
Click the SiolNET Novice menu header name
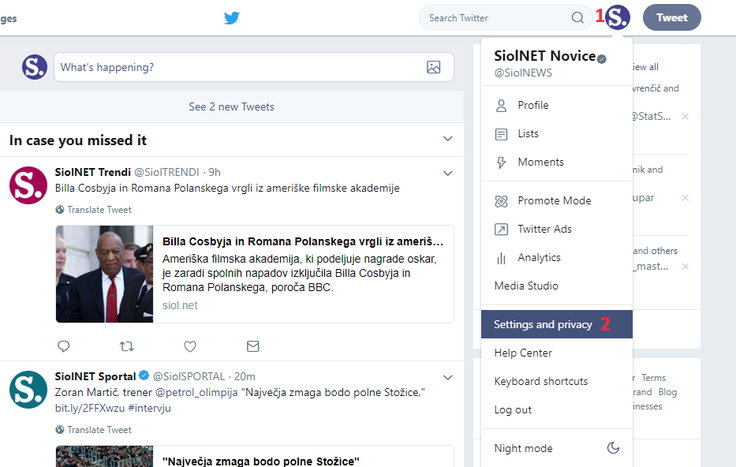[545, 56]
